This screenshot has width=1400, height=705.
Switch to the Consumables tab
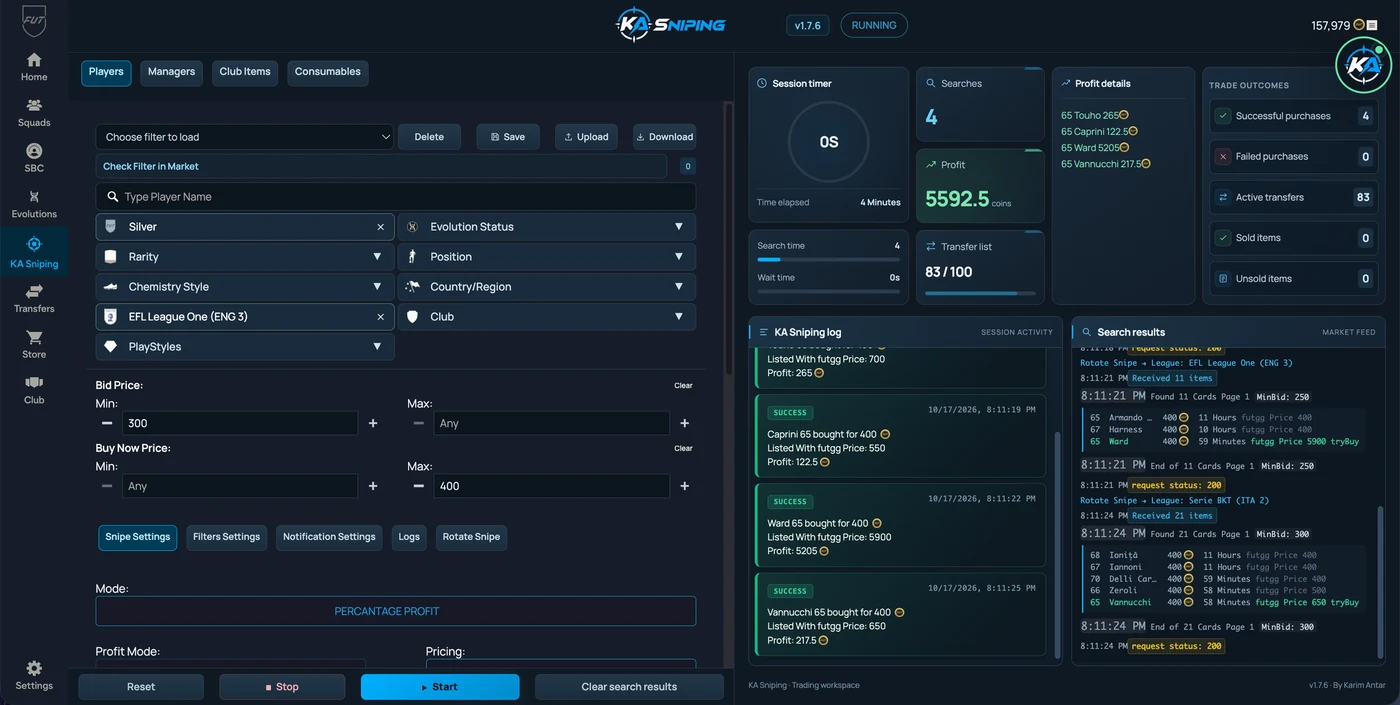click(x=328, y=72)
